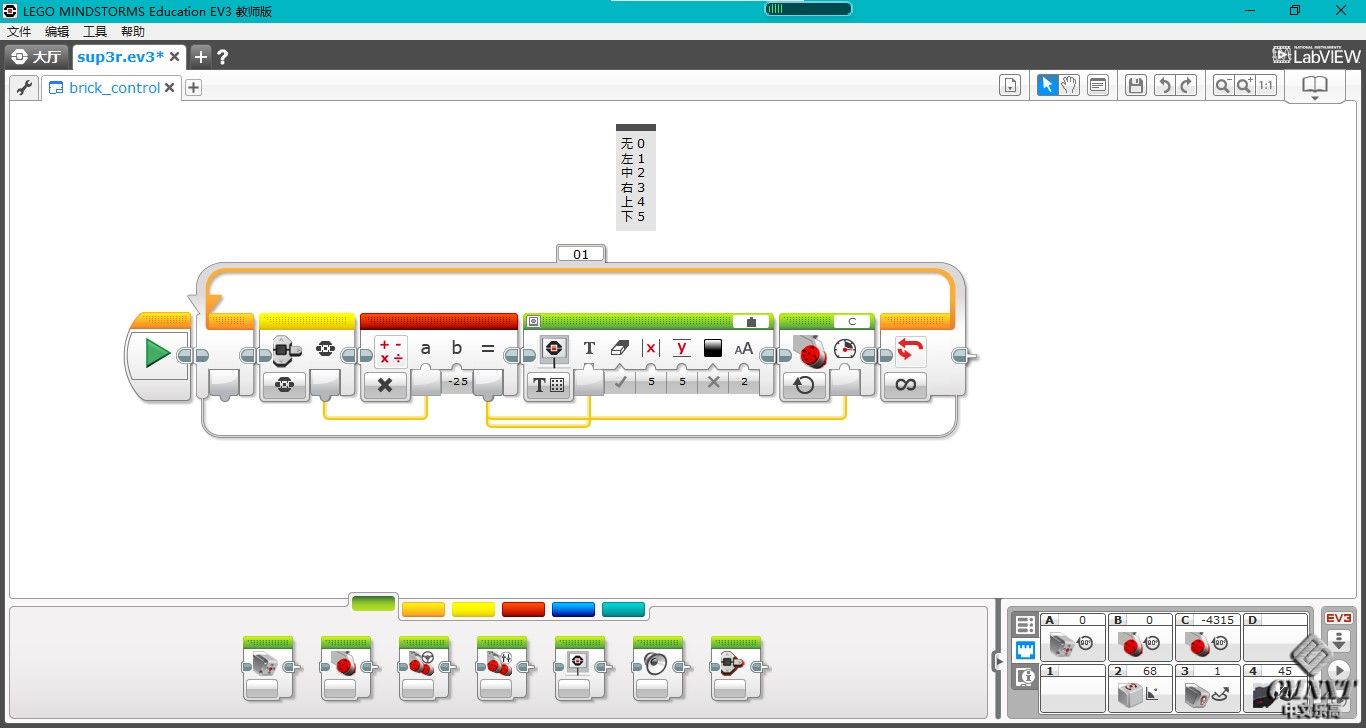Viewport: 1366px width, 728px height.
Task: Pick the Medium Motor palette block
Action: 268,667
